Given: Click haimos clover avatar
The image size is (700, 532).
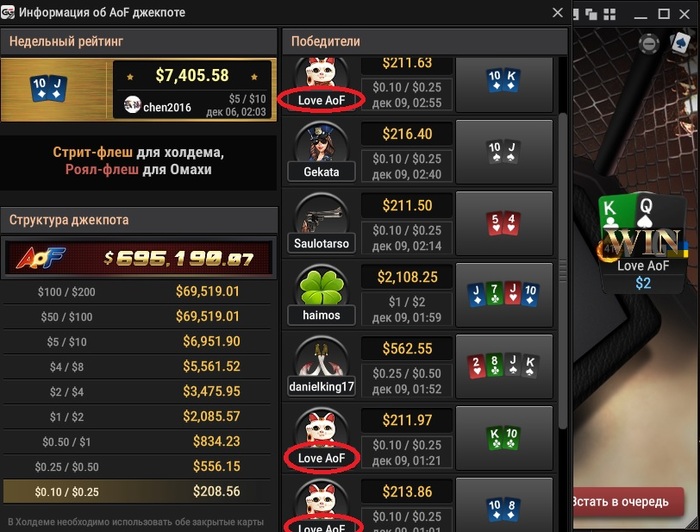Looking at the screenshot, I should click(x=321, y=287).
